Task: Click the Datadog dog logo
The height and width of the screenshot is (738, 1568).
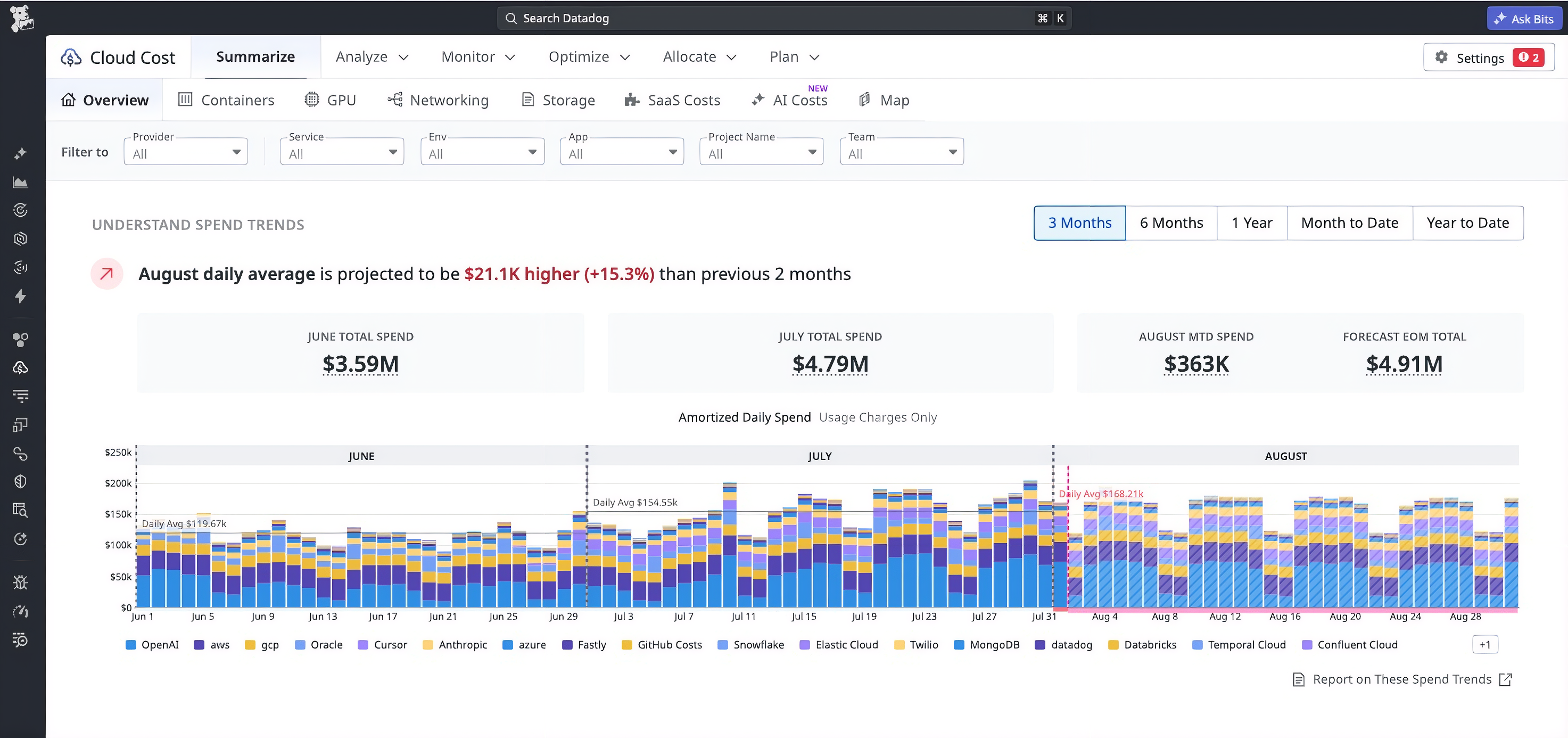Action: pyautogui.click(x=22, y=18)
